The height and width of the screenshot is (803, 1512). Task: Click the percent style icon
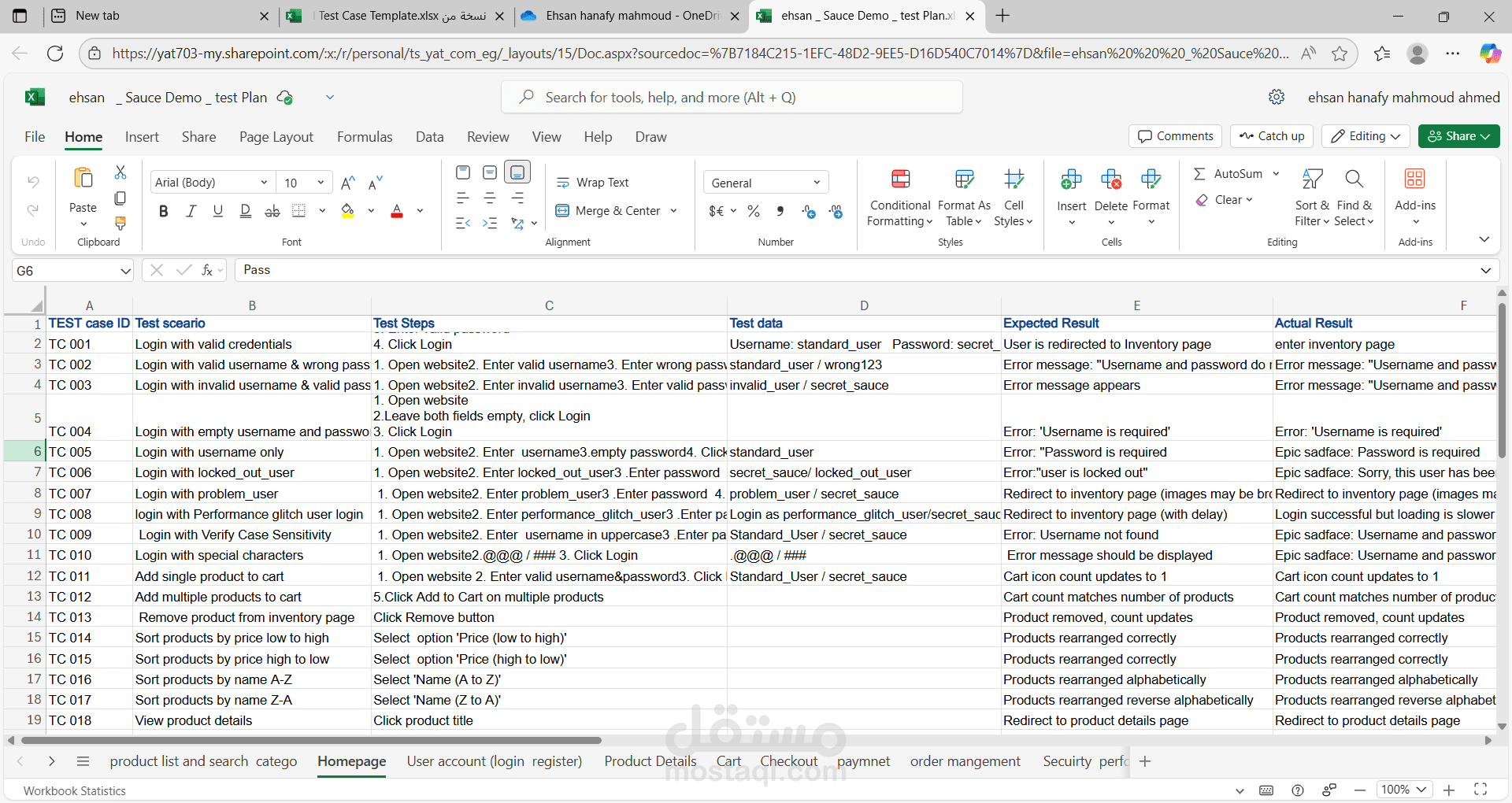[754, 211]
